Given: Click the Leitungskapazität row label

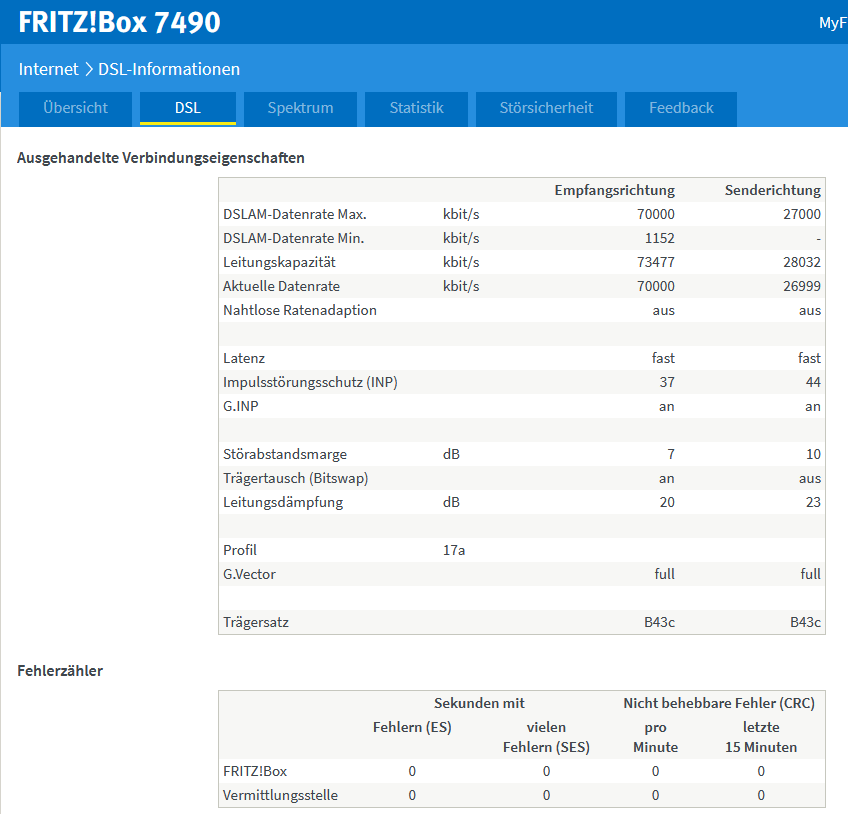Looking at the screenshot, I should 279,262.
